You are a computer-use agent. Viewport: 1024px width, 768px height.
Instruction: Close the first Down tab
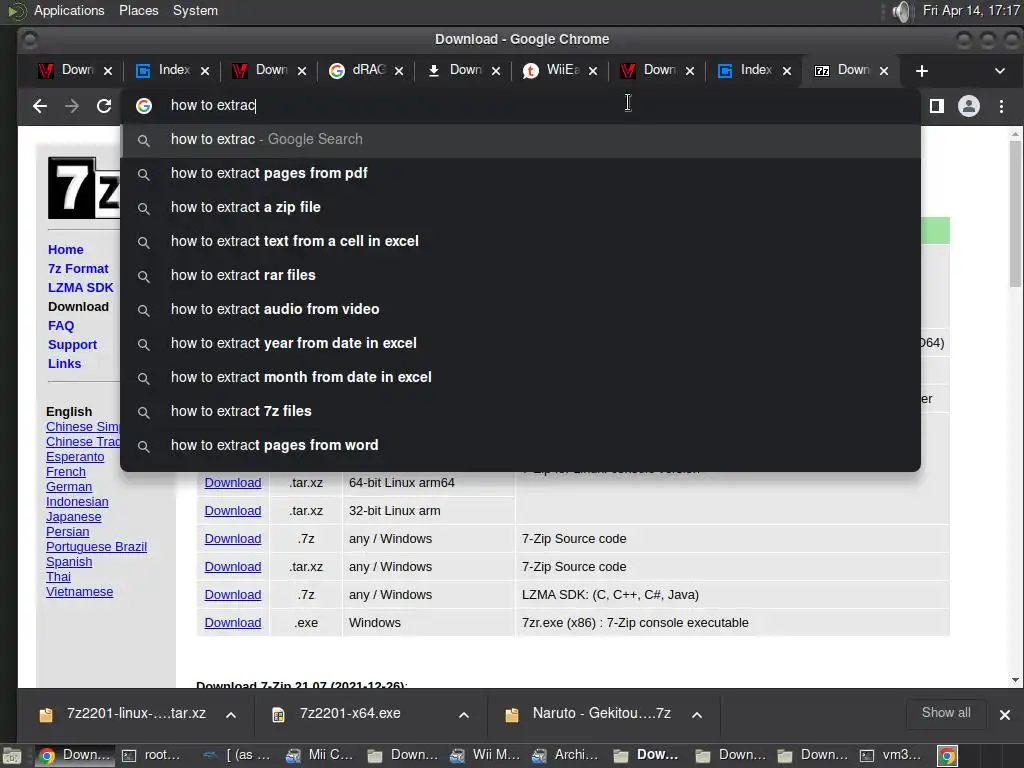[x=108, y=71]
